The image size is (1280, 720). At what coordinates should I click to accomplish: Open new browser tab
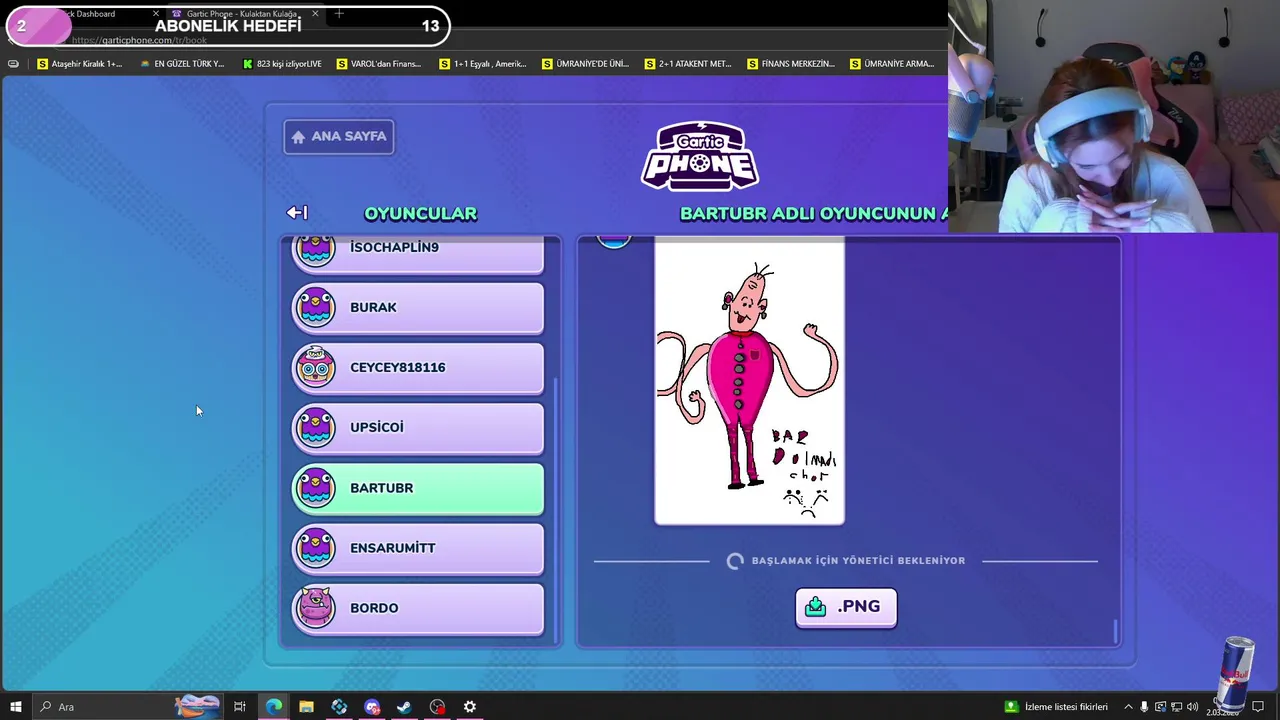click(339, 14)
